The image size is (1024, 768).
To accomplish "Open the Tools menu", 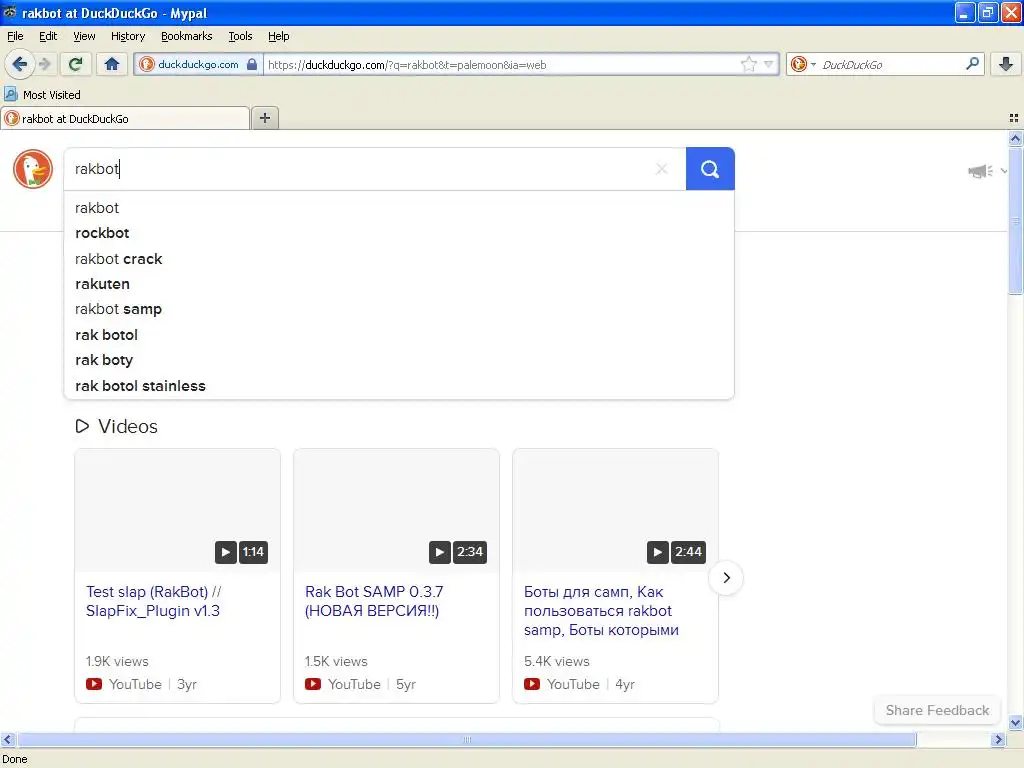I will click(240, 36).
